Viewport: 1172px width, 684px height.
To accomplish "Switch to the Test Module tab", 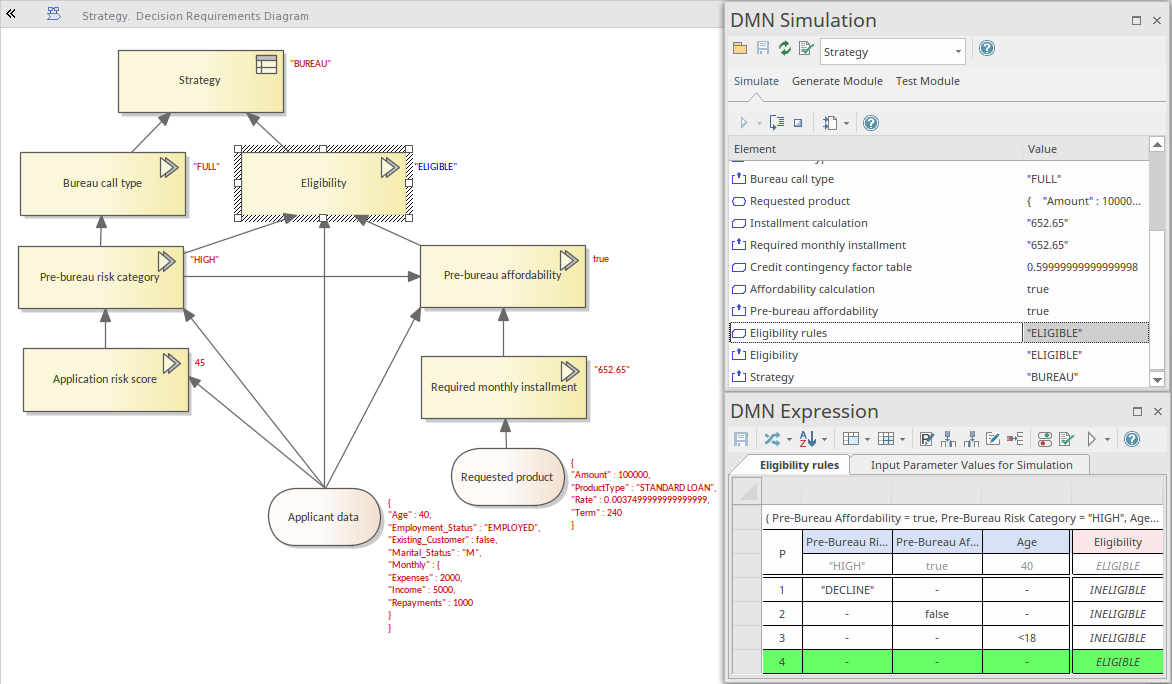I will [927, 81].
